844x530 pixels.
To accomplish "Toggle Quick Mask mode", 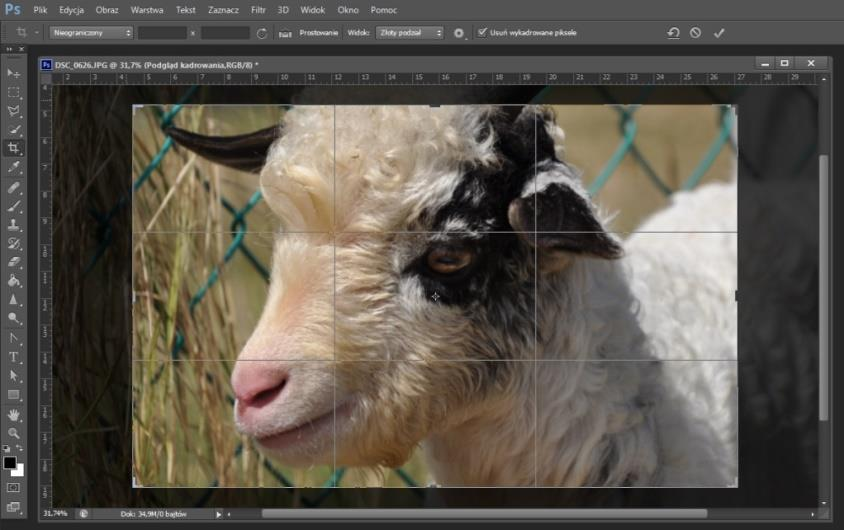I will tap(14, 487).
